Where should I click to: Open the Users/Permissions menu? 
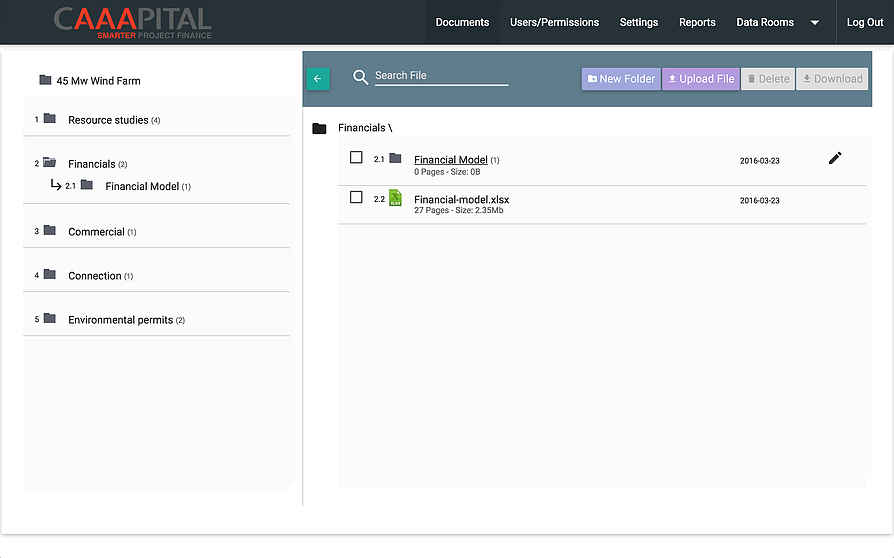(x=554, y=22)
